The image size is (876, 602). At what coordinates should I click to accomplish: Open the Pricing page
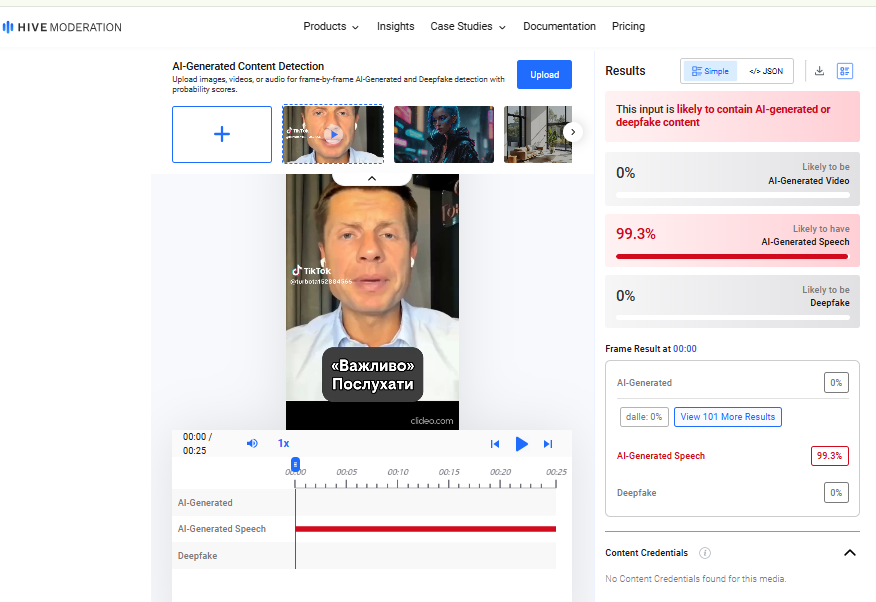tap(628, 26)
